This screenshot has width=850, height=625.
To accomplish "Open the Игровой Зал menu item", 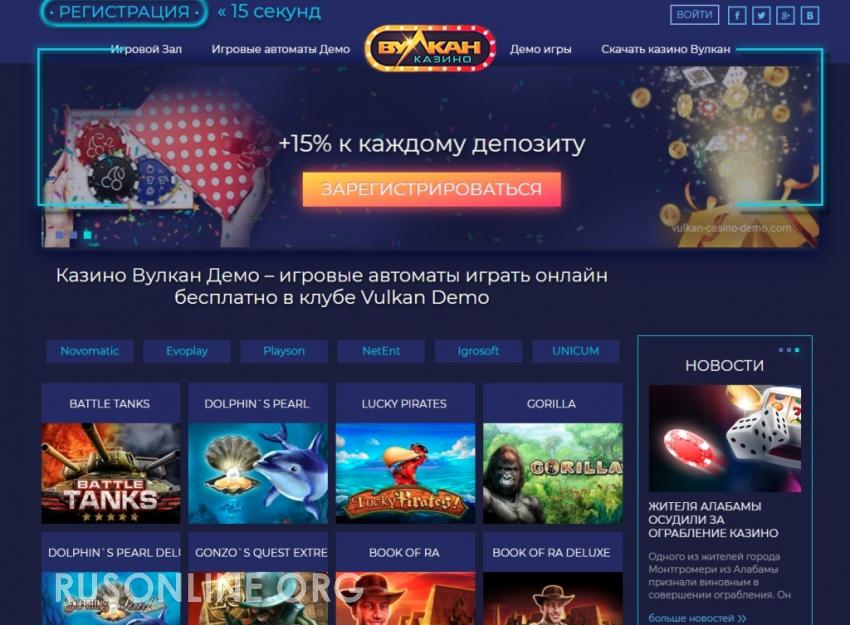I will point(146,49).
